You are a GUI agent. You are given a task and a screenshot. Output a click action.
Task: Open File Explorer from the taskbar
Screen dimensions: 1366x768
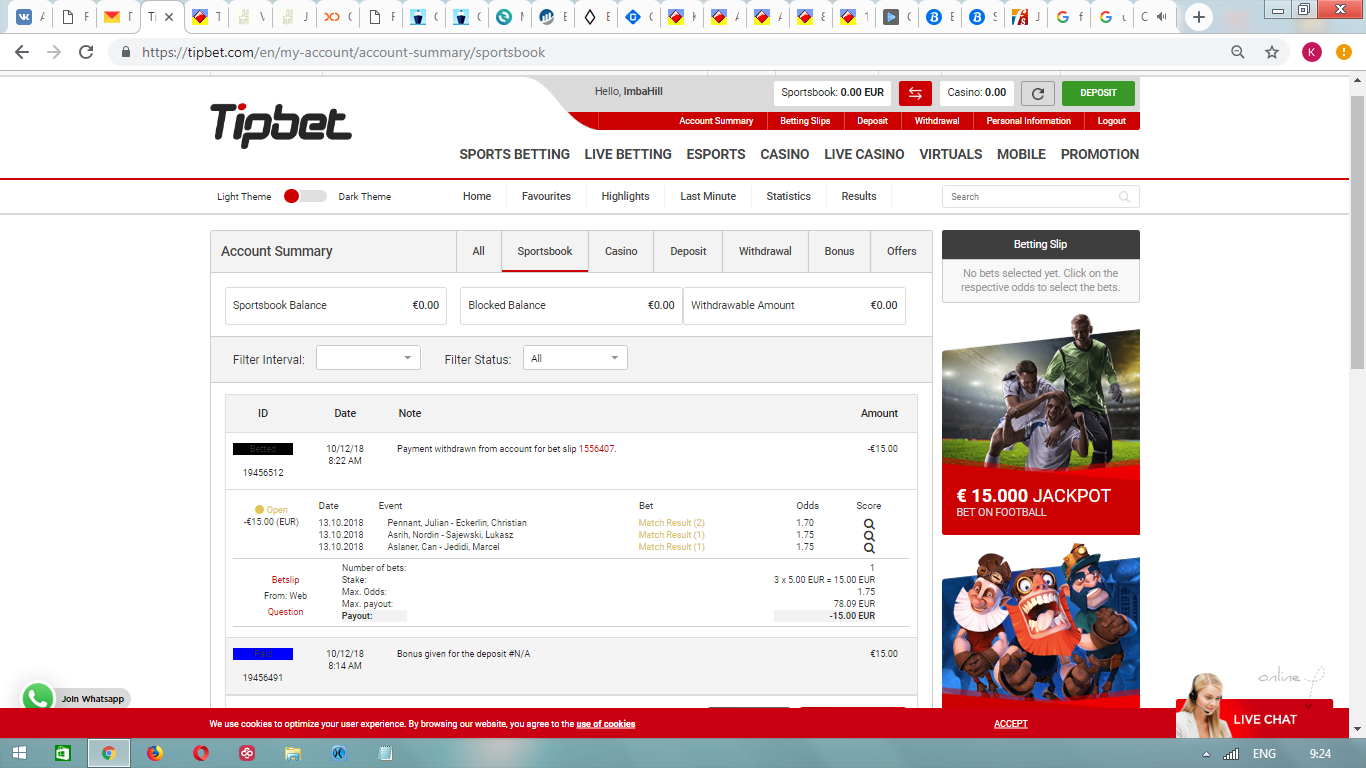tap(293, 753)
